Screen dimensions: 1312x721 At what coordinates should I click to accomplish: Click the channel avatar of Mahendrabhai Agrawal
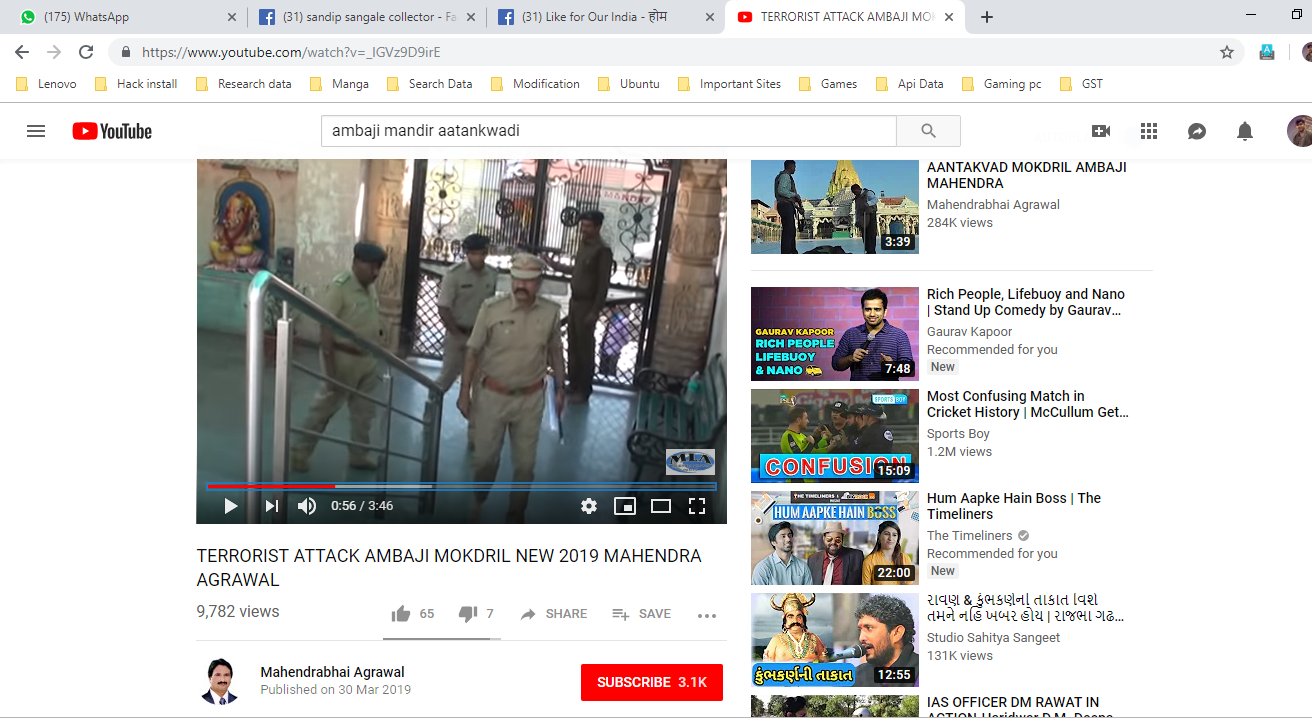coord(220,682)
